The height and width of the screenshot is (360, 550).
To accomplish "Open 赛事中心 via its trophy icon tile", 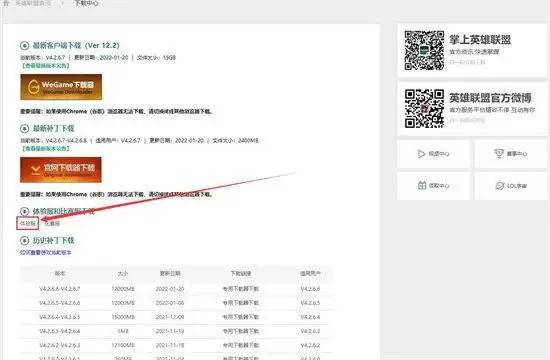I will (x=511, y=154).
